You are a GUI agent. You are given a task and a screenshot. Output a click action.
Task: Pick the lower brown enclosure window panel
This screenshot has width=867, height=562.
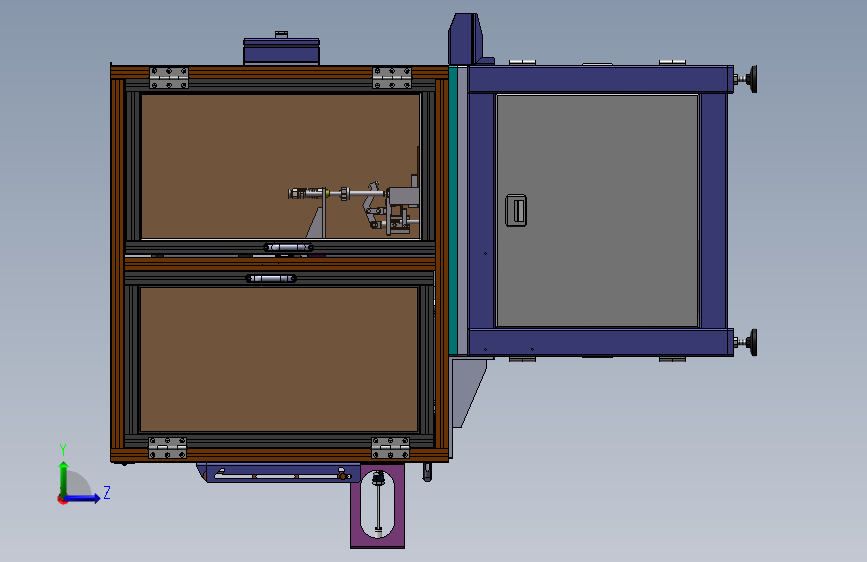tap(279, 359)
